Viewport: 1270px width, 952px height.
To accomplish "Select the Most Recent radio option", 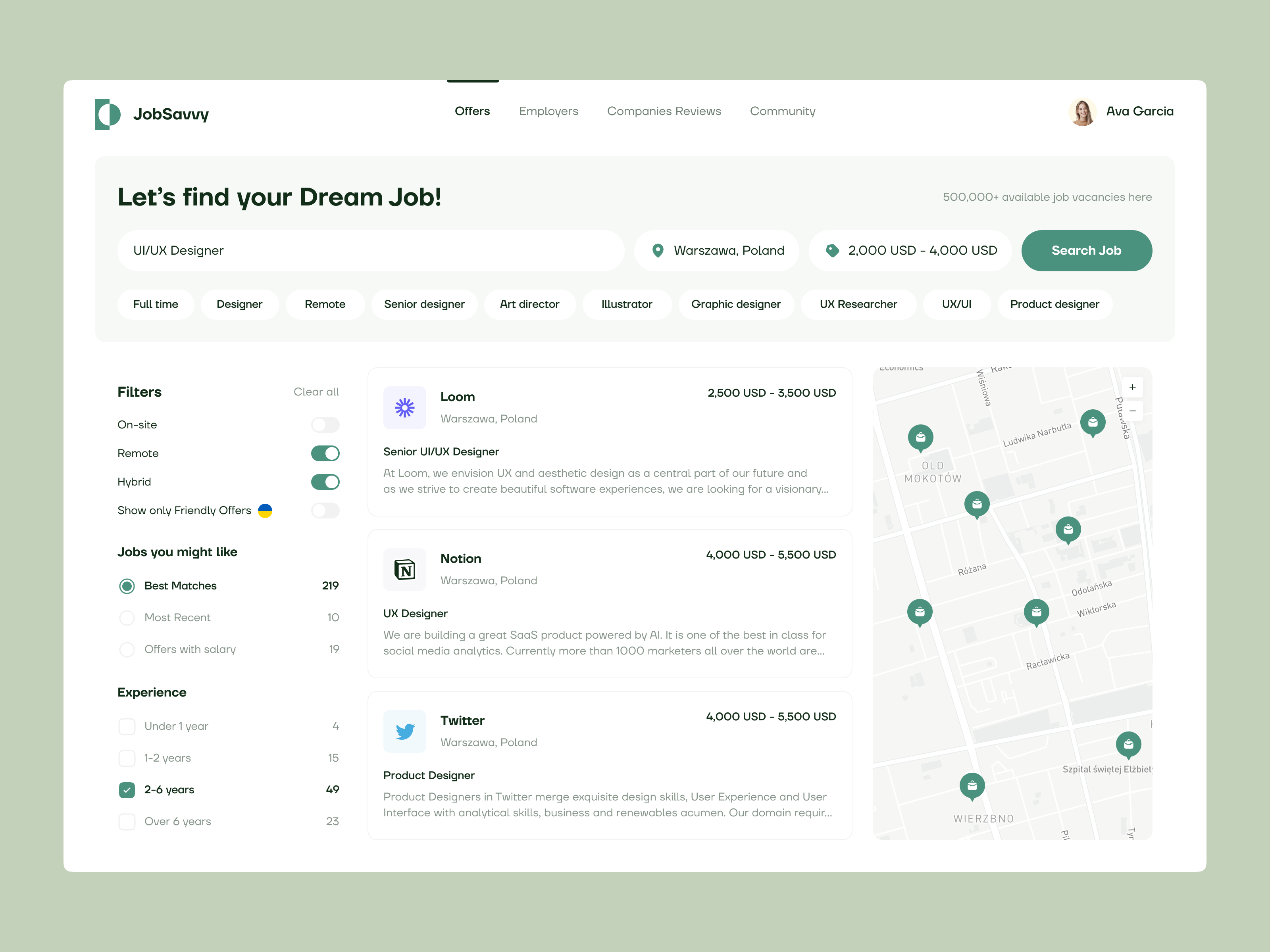I will [127, 618].
